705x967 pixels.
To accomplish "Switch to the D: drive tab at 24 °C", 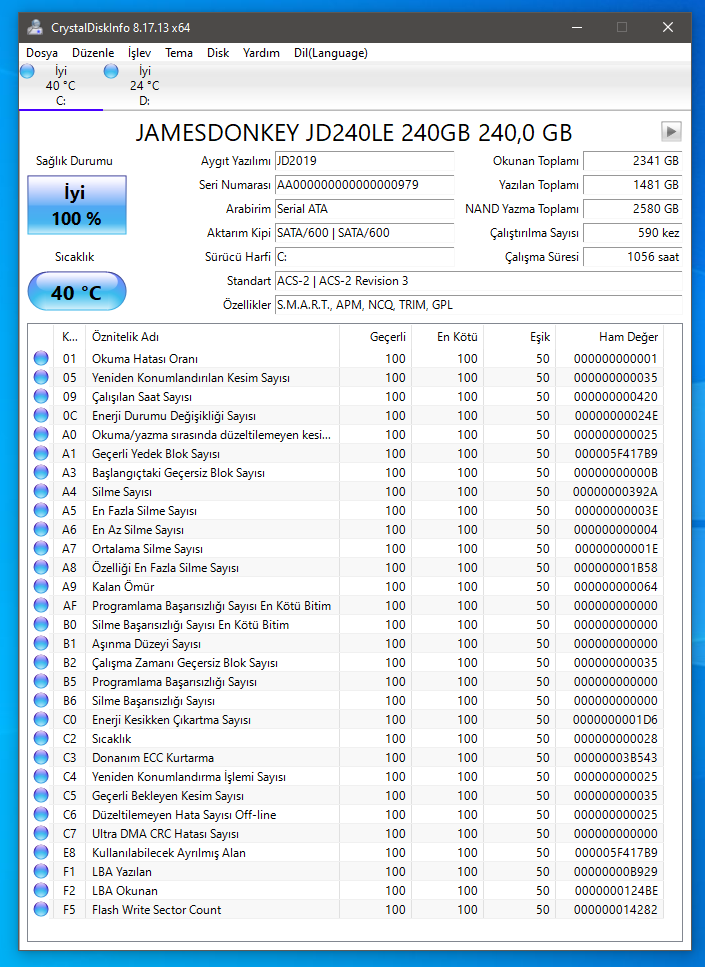I will [144, 86].
